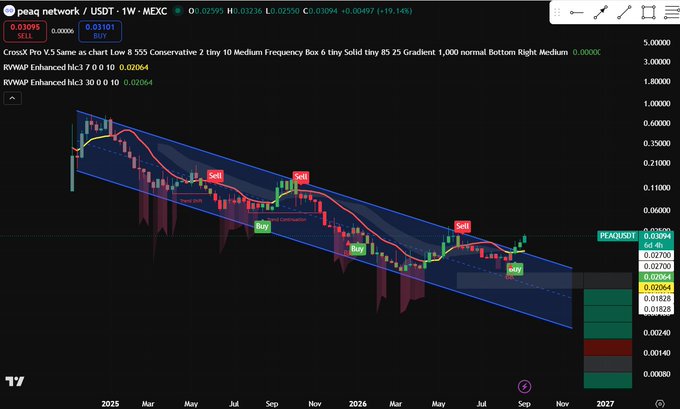The height and width of the screenshot is (409, 680).
Task: Select the Fib levels drawing tool
Action: tap(672, 12)
